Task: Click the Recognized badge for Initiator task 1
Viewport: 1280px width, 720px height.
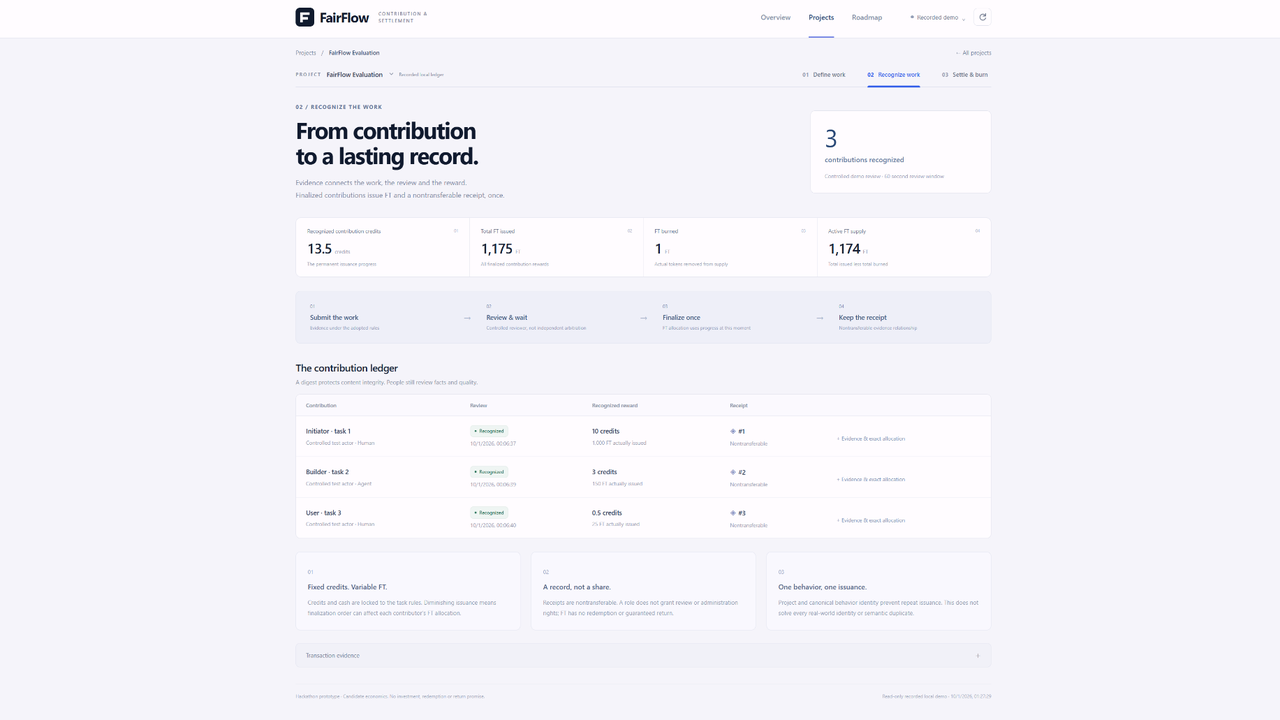Action: (x=489, y=431)
